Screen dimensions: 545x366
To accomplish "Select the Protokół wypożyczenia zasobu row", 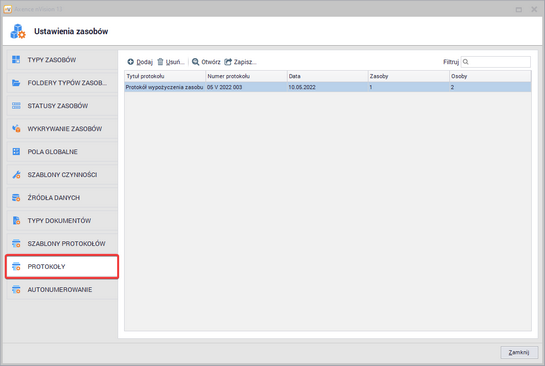I will tap(328, 87).
